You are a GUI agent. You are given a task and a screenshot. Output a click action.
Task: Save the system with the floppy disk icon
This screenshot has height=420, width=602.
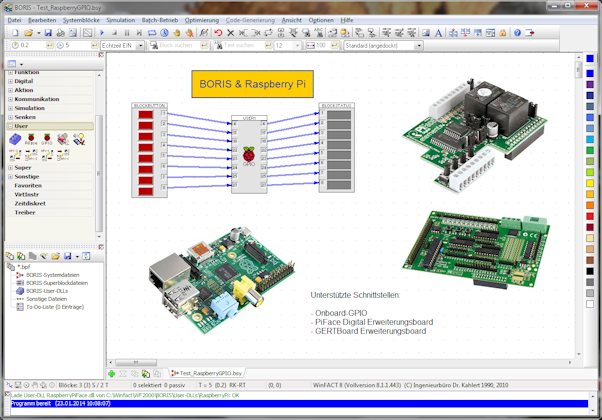[48, 33]
